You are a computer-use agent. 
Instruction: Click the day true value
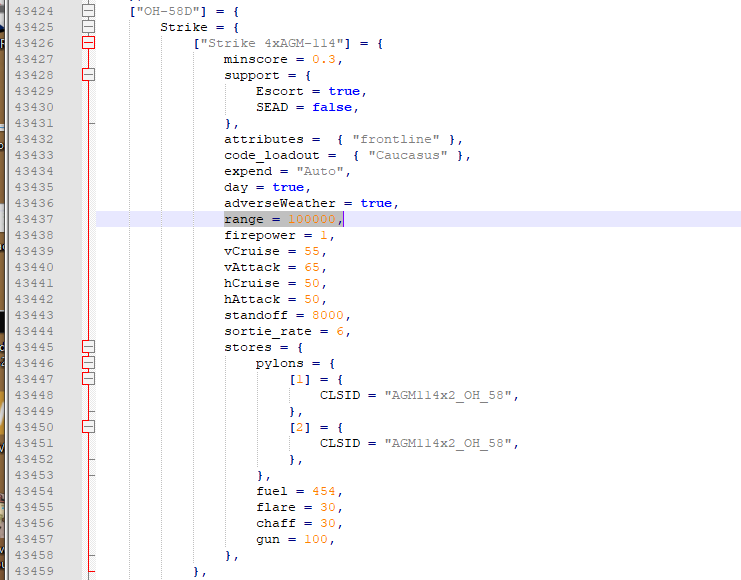(288, 187)
